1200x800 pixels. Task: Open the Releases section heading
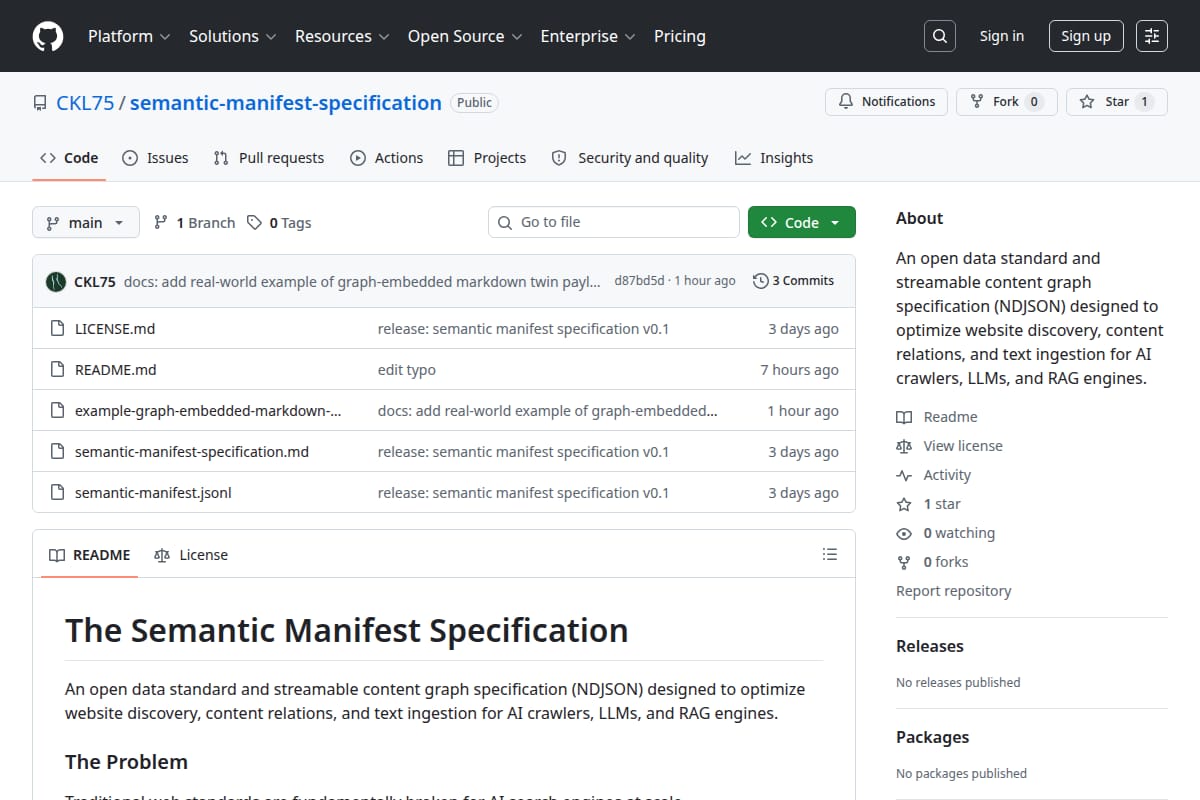coord(930,646)
